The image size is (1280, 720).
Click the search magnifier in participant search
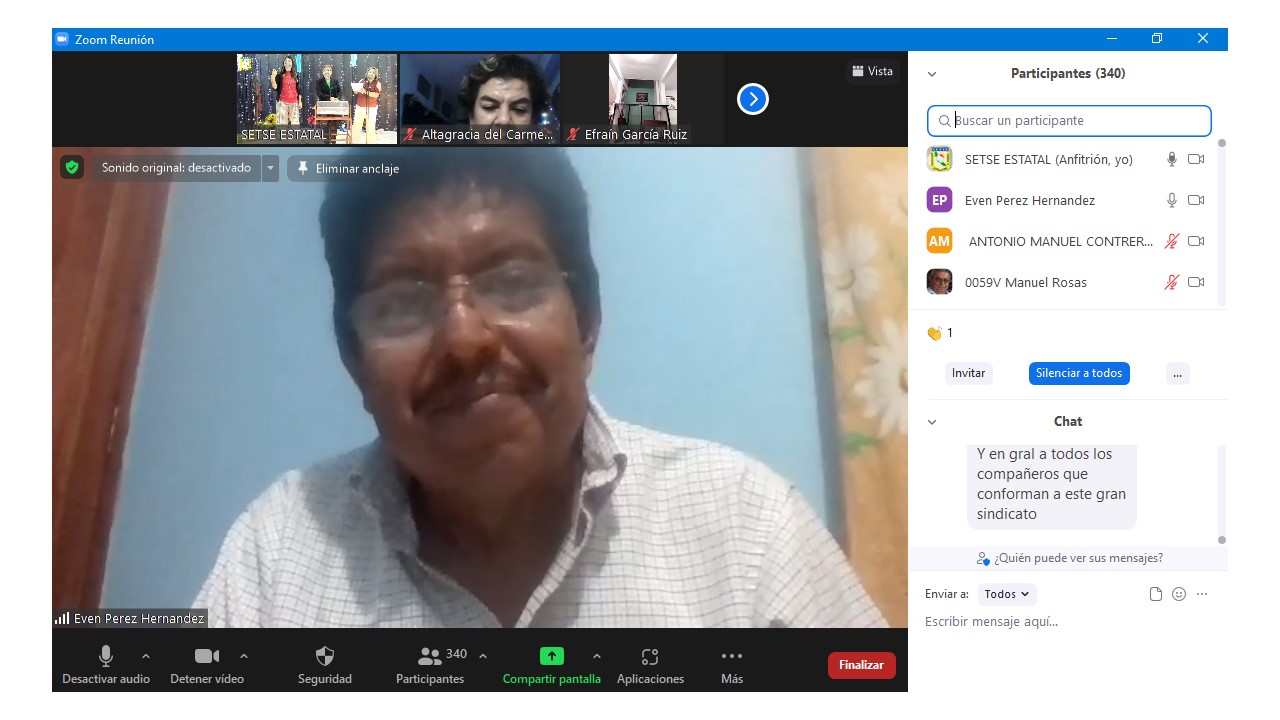tap(944, 121)
